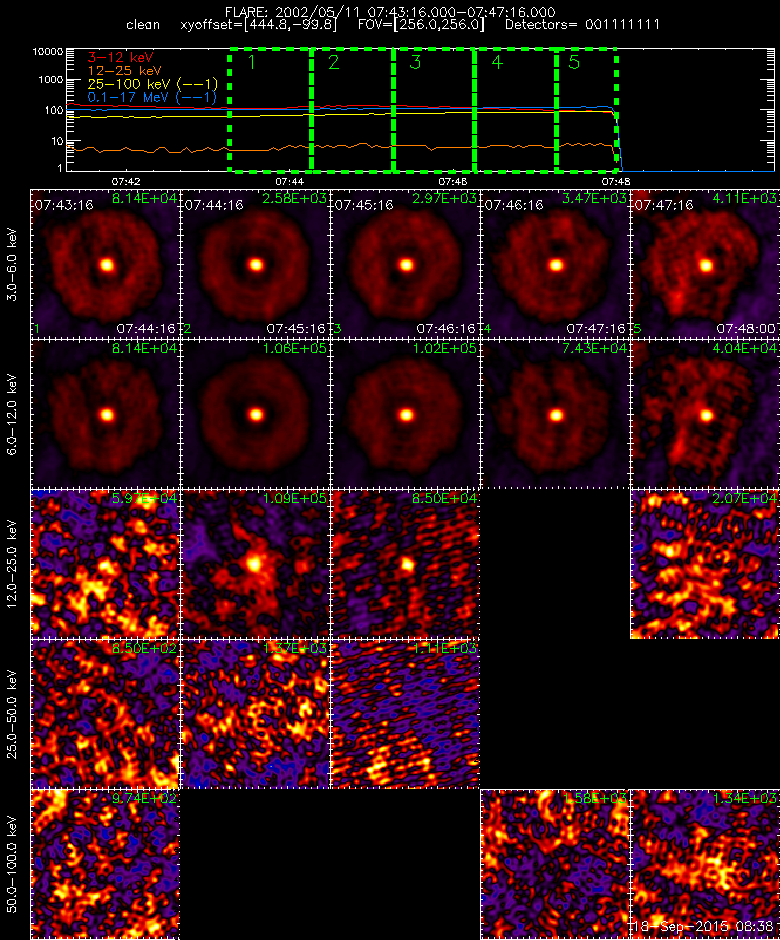The height and width of the screenshot is (940, 780).
Task: Pick the 12.0-25.0 keV image labeled 5.97E+04
Action: [x=105, y=564]
